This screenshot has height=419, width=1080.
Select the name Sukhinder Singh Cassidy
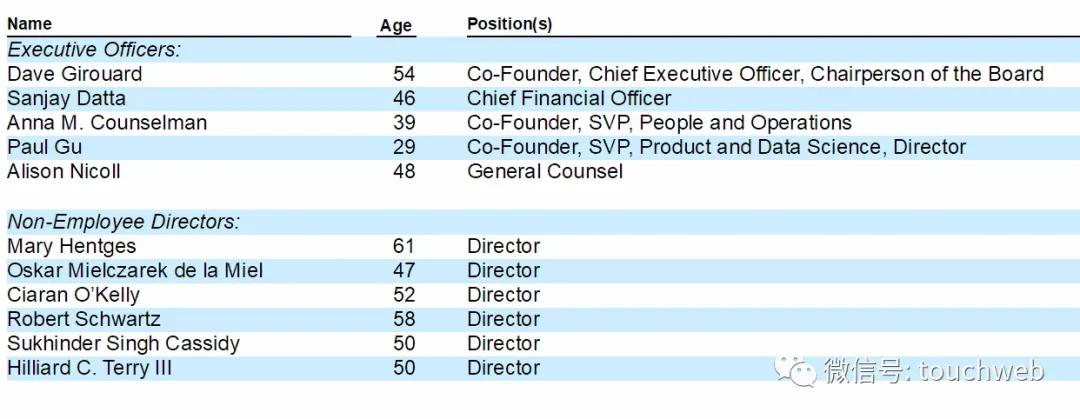pos(123,343)
